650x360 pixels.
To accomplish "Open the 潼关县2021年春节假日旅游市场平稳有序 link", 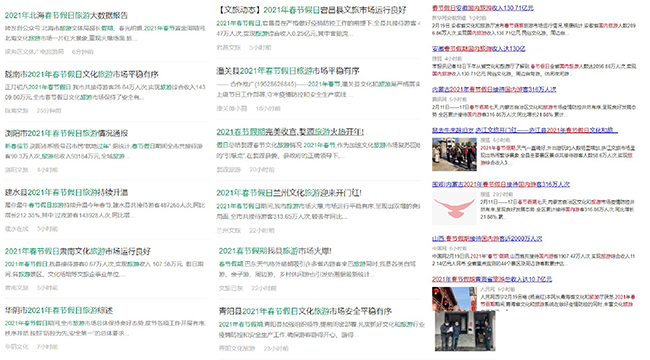I will point(288,71).
